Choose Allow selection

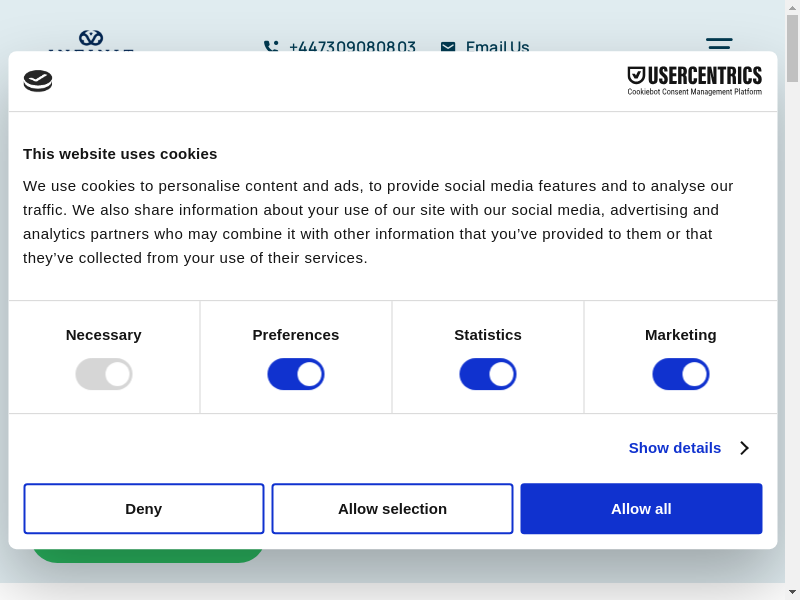pyautogui.click(x=392, y=509)
